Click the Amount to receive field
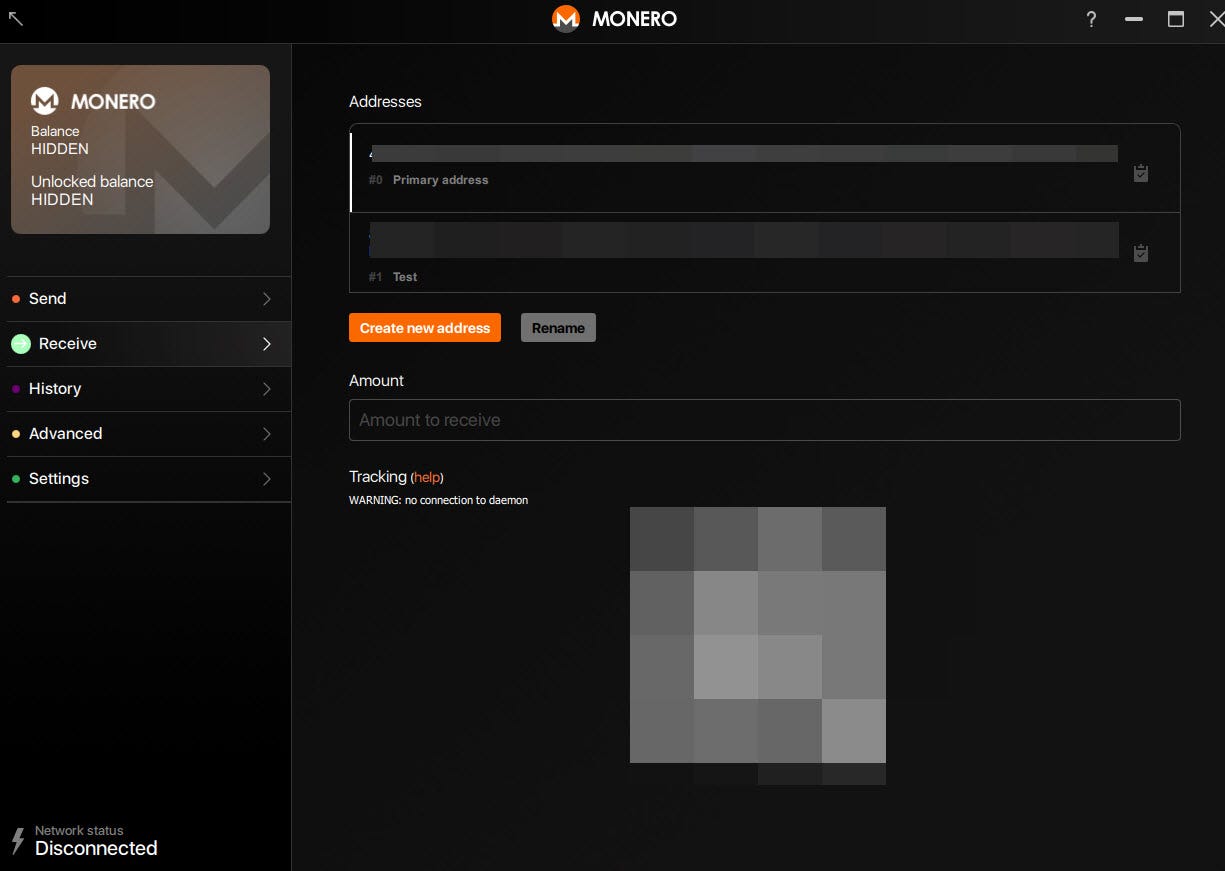The image size is (1225, 871). tap(765, 420)
